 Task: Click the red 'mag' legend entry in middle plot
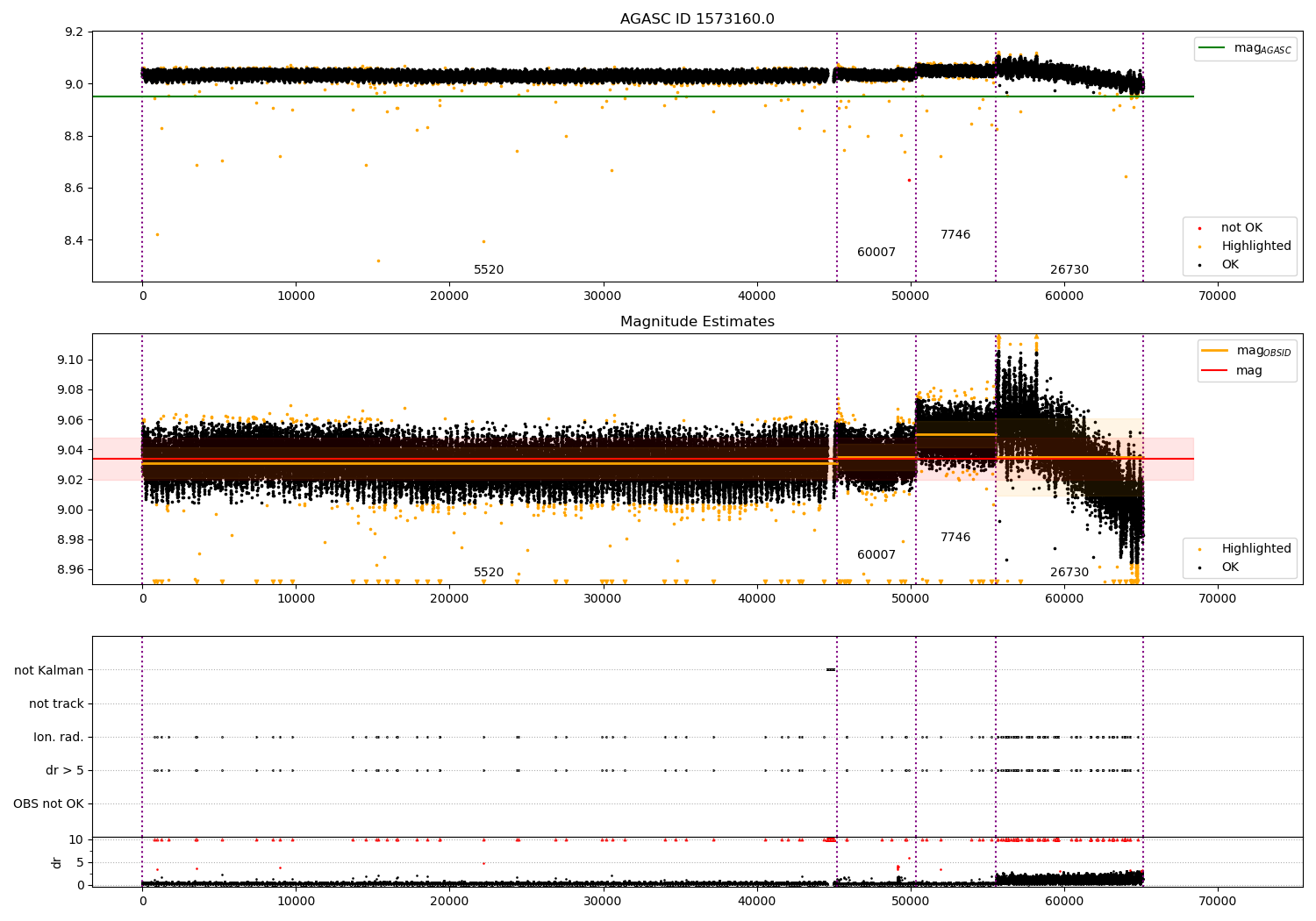click(x=1233, y=371)
